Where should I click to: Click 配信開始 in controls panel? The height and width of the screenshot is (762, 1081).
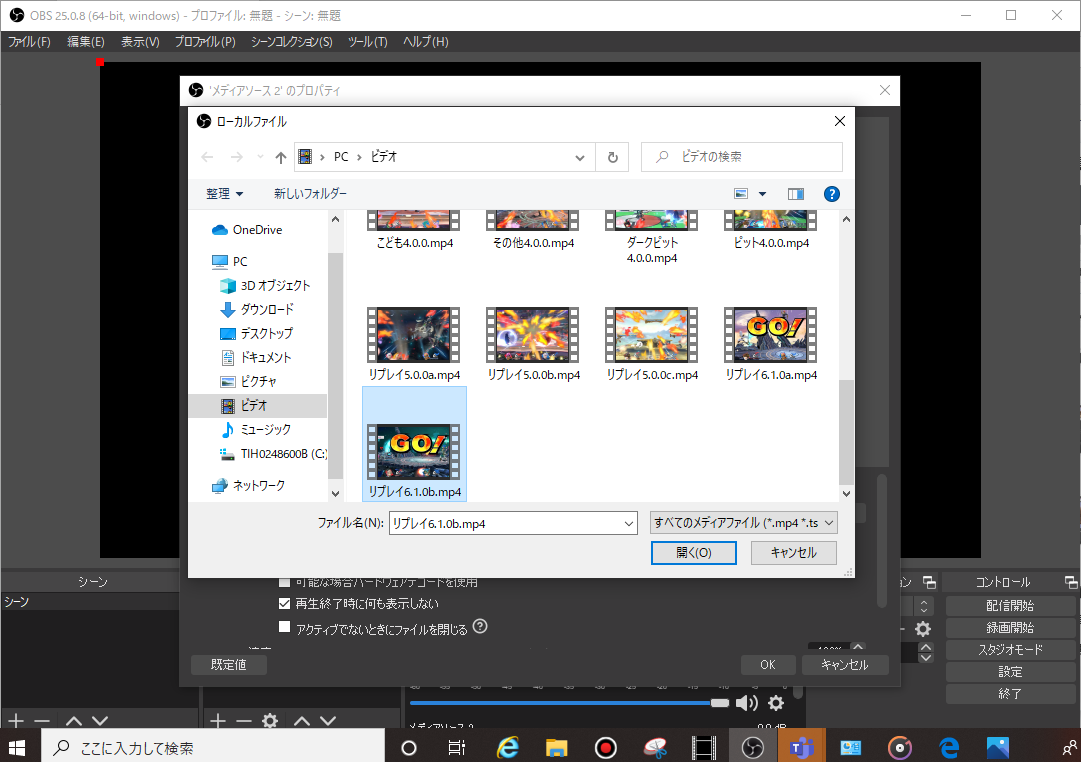1010,605
